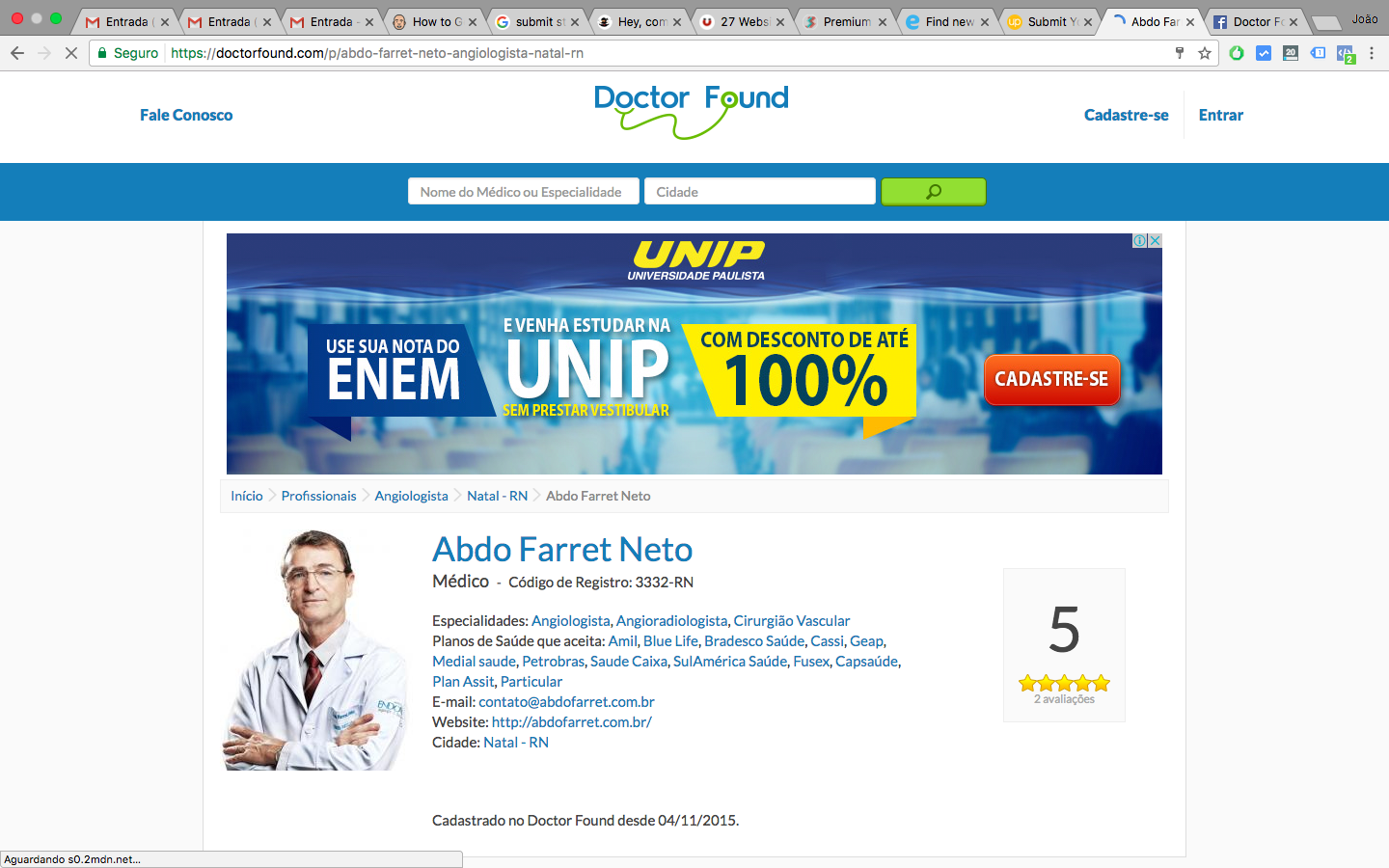This screenshot has width=1389, height=868.
Task: Open the 'Petrobras' plan link
Action: coord(554,662)
